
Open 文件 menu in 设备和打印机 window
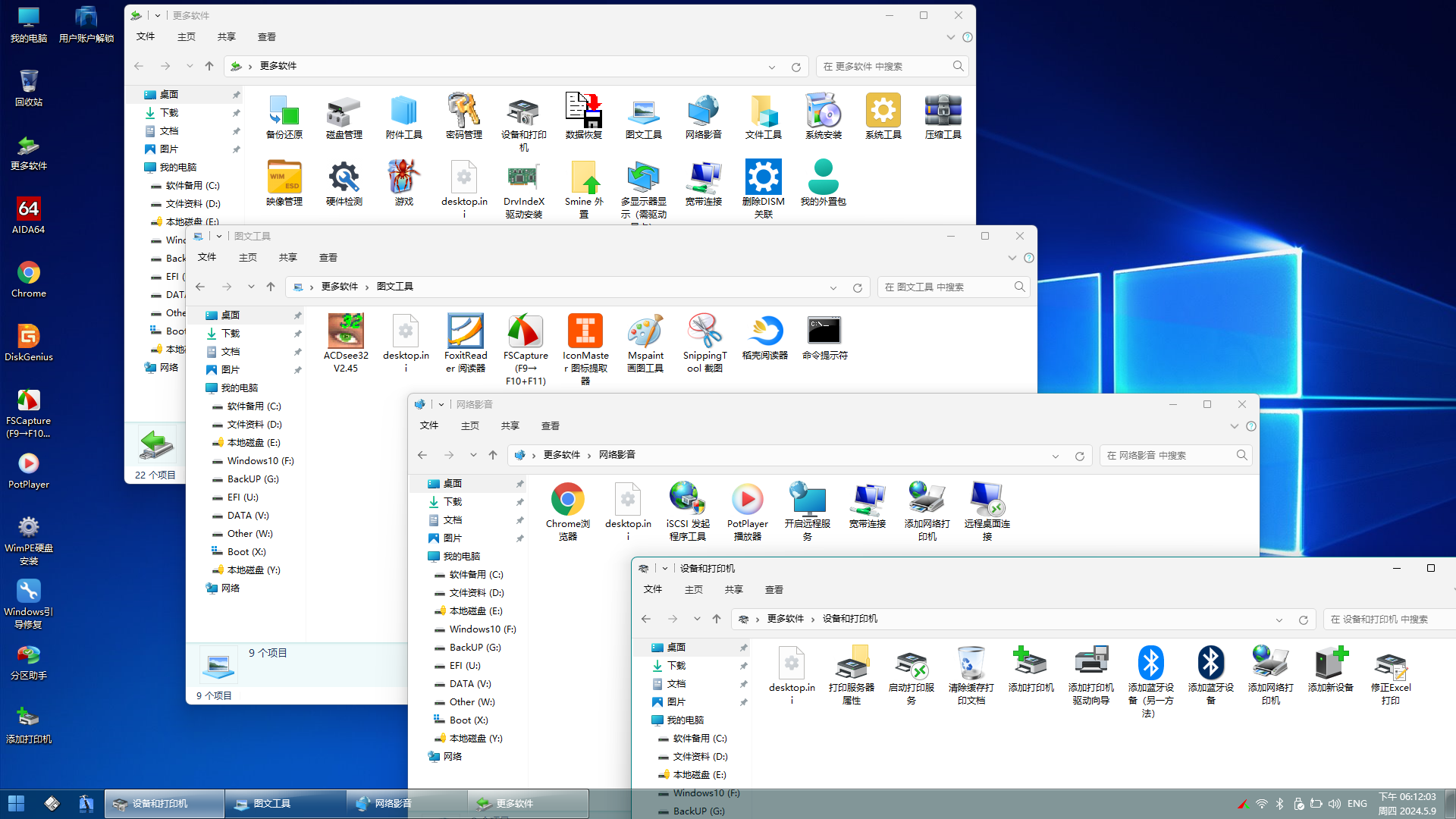pos(652,589)
